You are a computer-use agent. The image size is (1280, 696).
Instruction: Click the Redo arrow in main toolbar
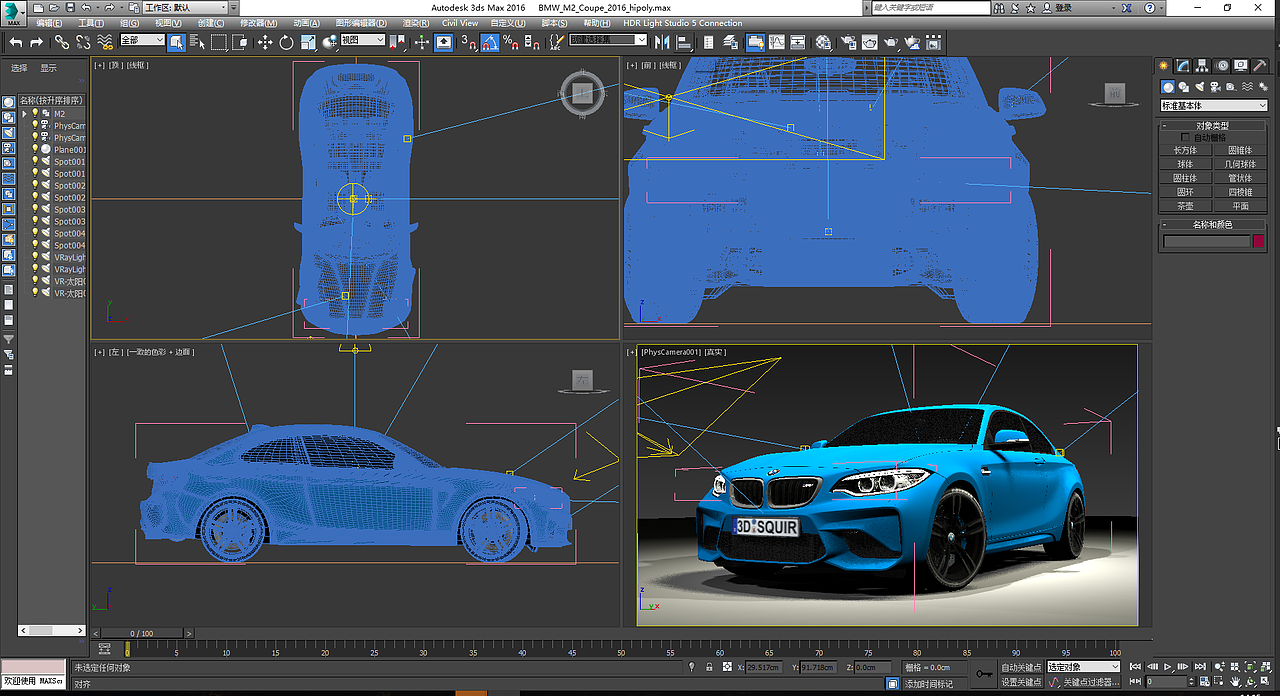tap(37, 42)
